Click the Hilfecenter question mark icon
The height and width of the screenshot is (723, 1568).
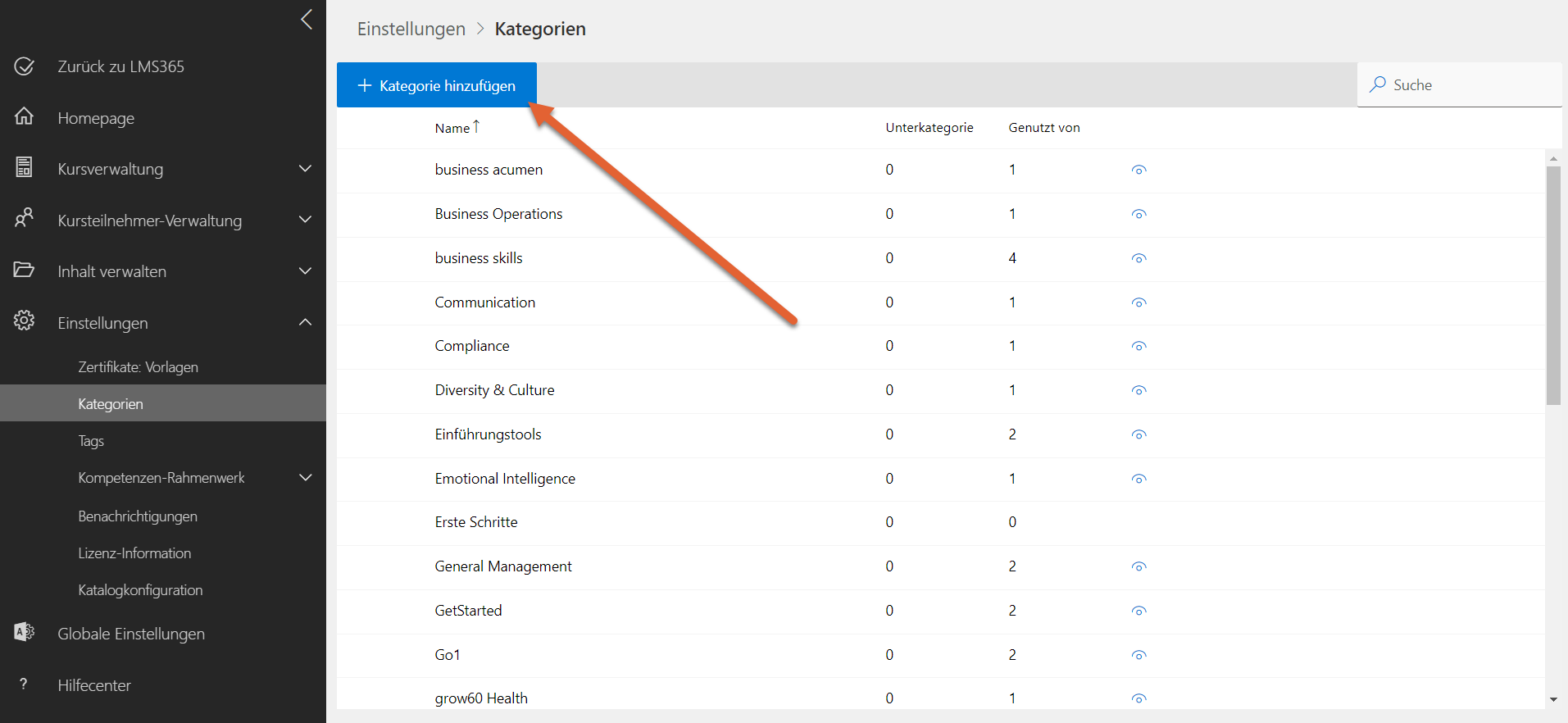point(24,684)
